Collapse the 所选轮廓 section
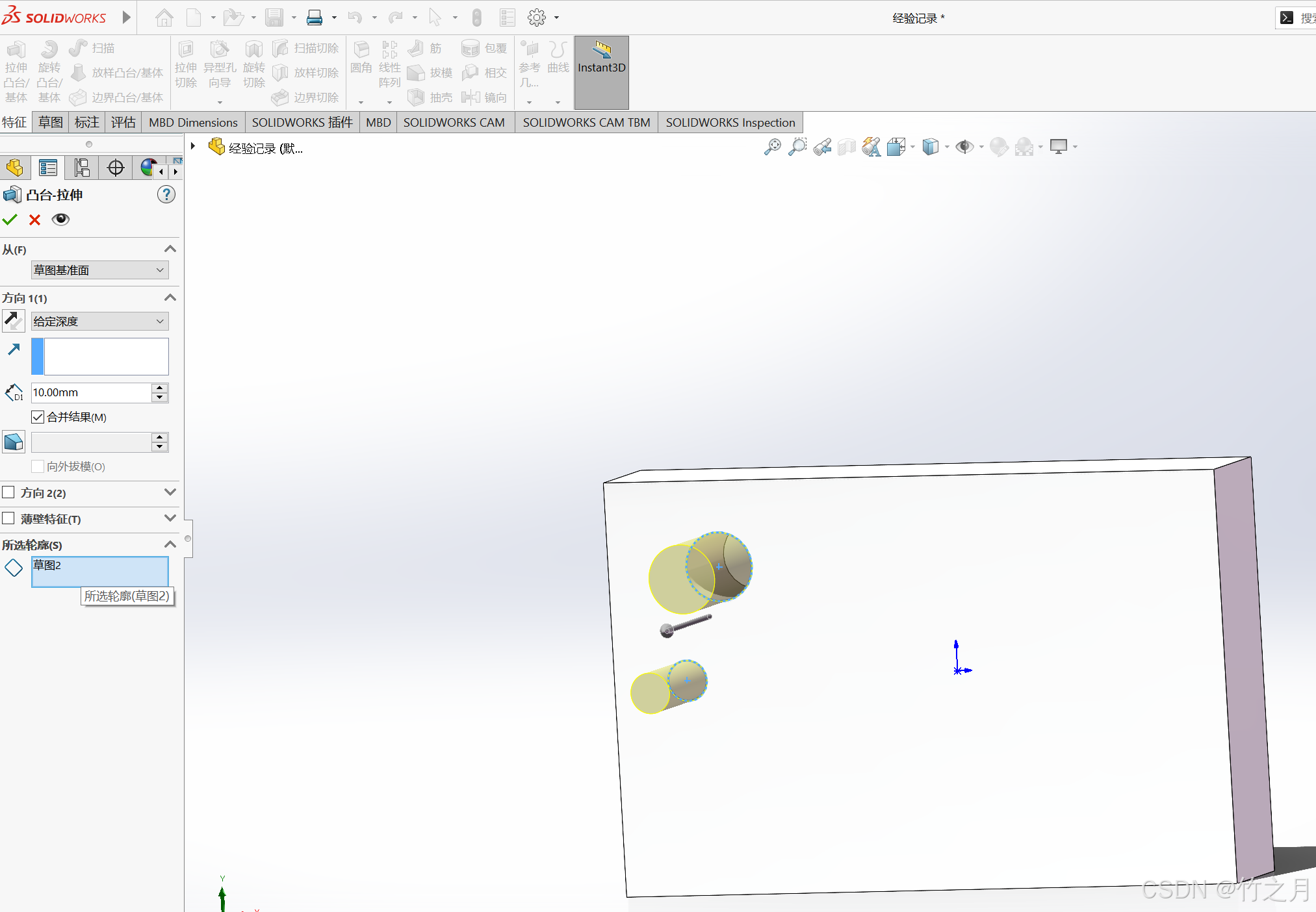Screen dimensions: 1316x912 170,544
